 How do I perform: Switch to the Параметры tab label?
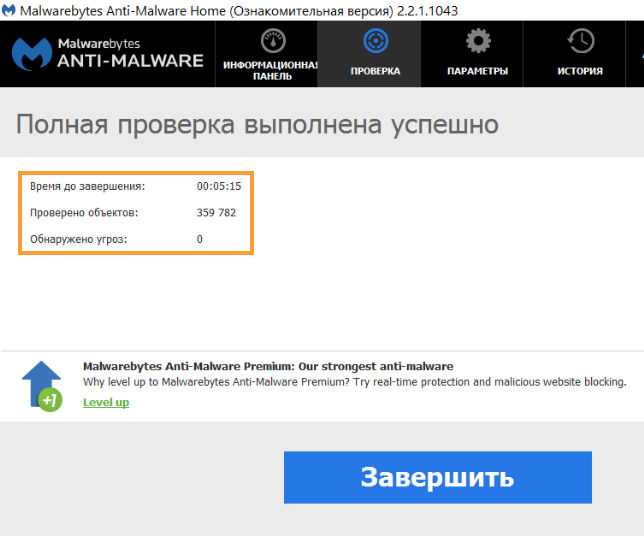[478, 71]
